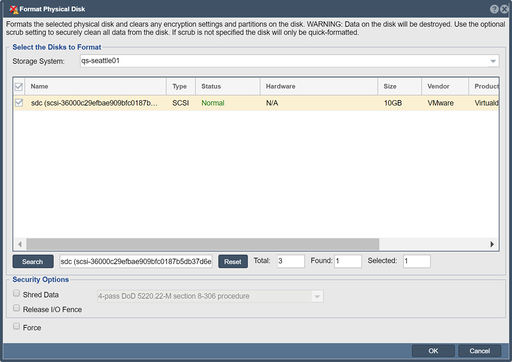Image resolution: width=512 pixels, height=362 pixels.
Task: Sort by the Status column header
Action: [x=228, y=87]
